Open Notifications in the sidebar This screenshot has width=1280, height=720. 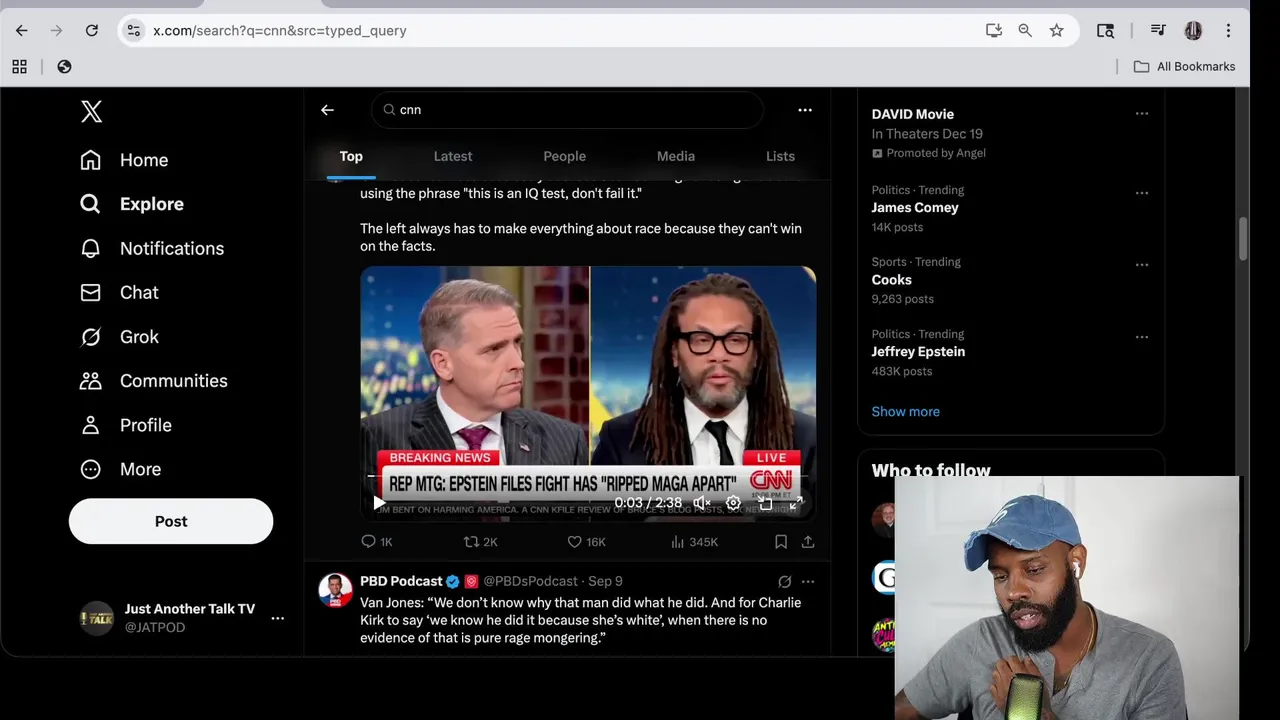[x=151, y=248]
